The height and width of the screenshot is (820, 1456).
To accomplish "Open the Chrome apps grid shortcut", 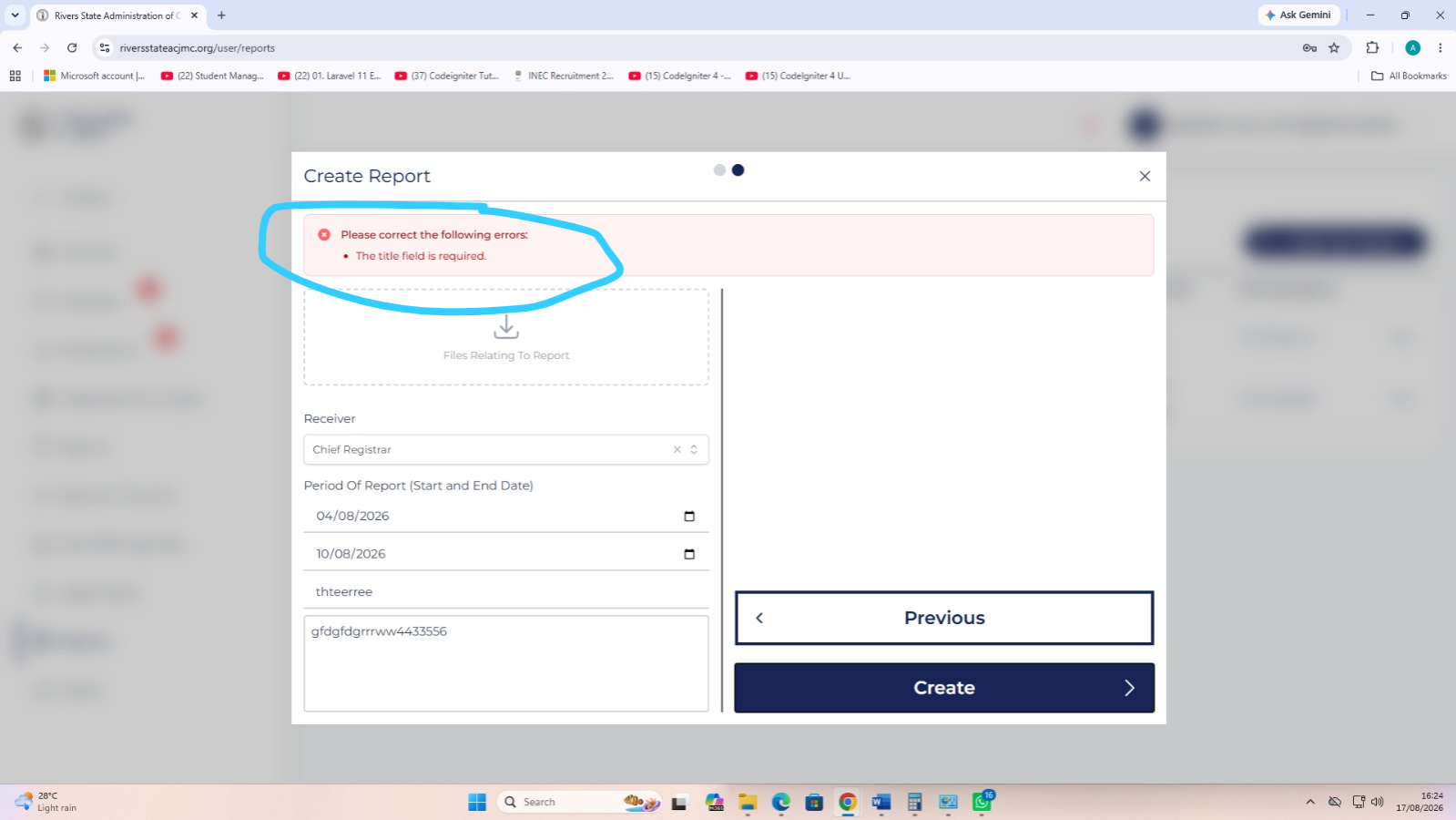I will (15, 76).
